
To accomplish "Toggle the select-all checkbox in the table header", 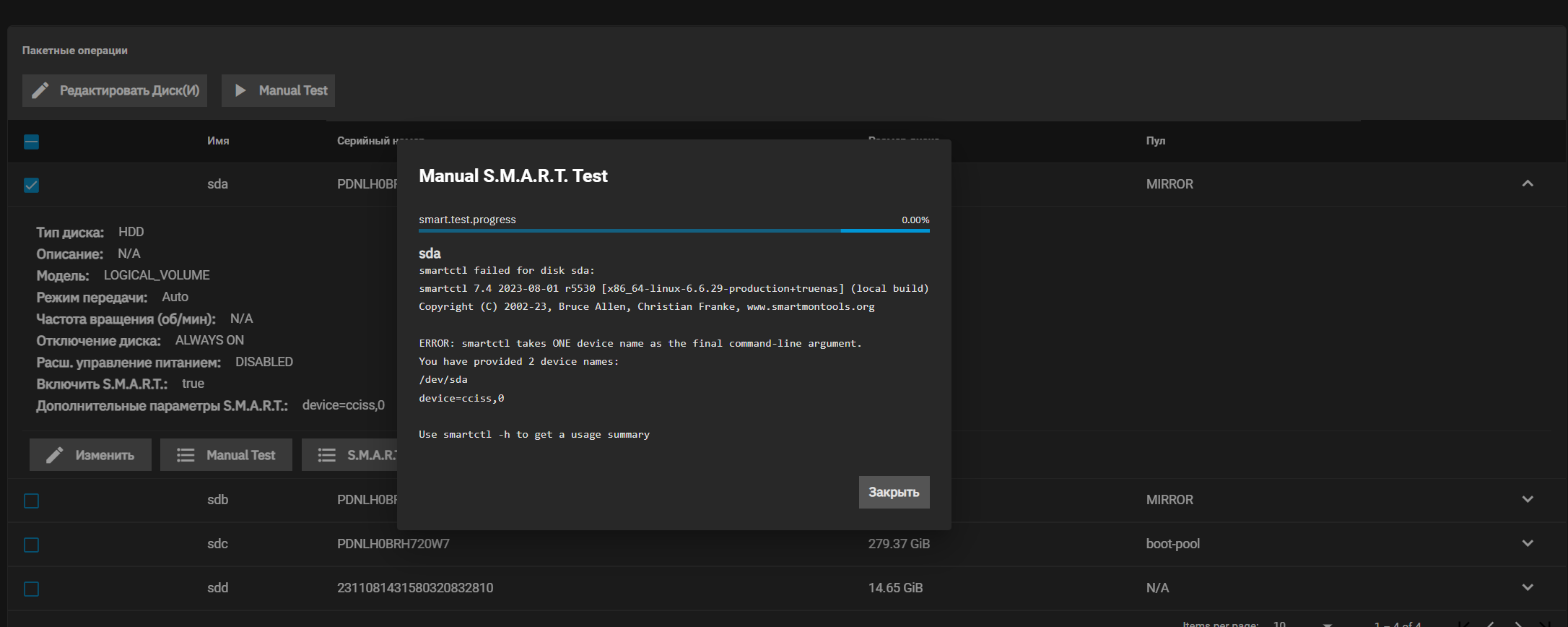I will 31,142.
